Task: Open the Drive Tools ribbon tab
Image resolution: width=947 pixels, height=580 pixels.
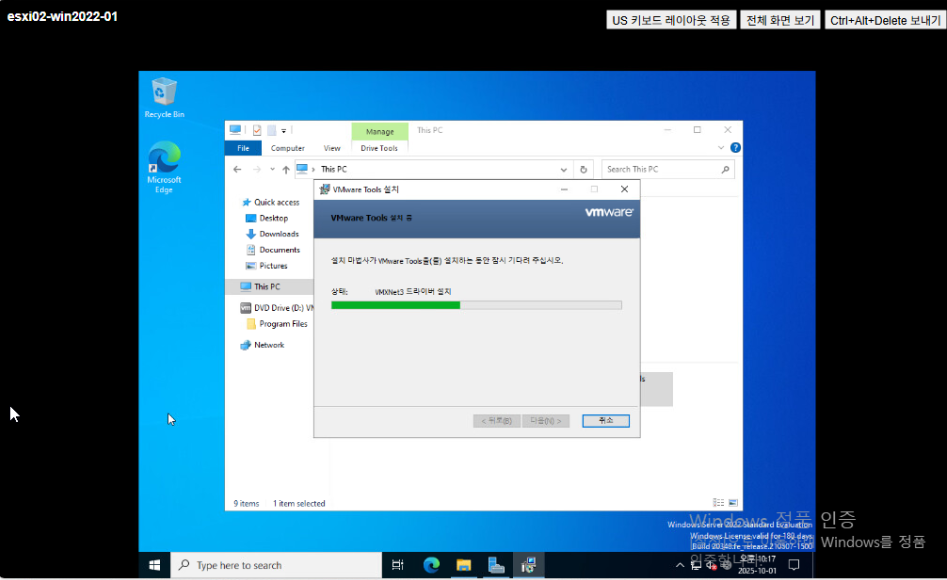Action: coord(379,148)
